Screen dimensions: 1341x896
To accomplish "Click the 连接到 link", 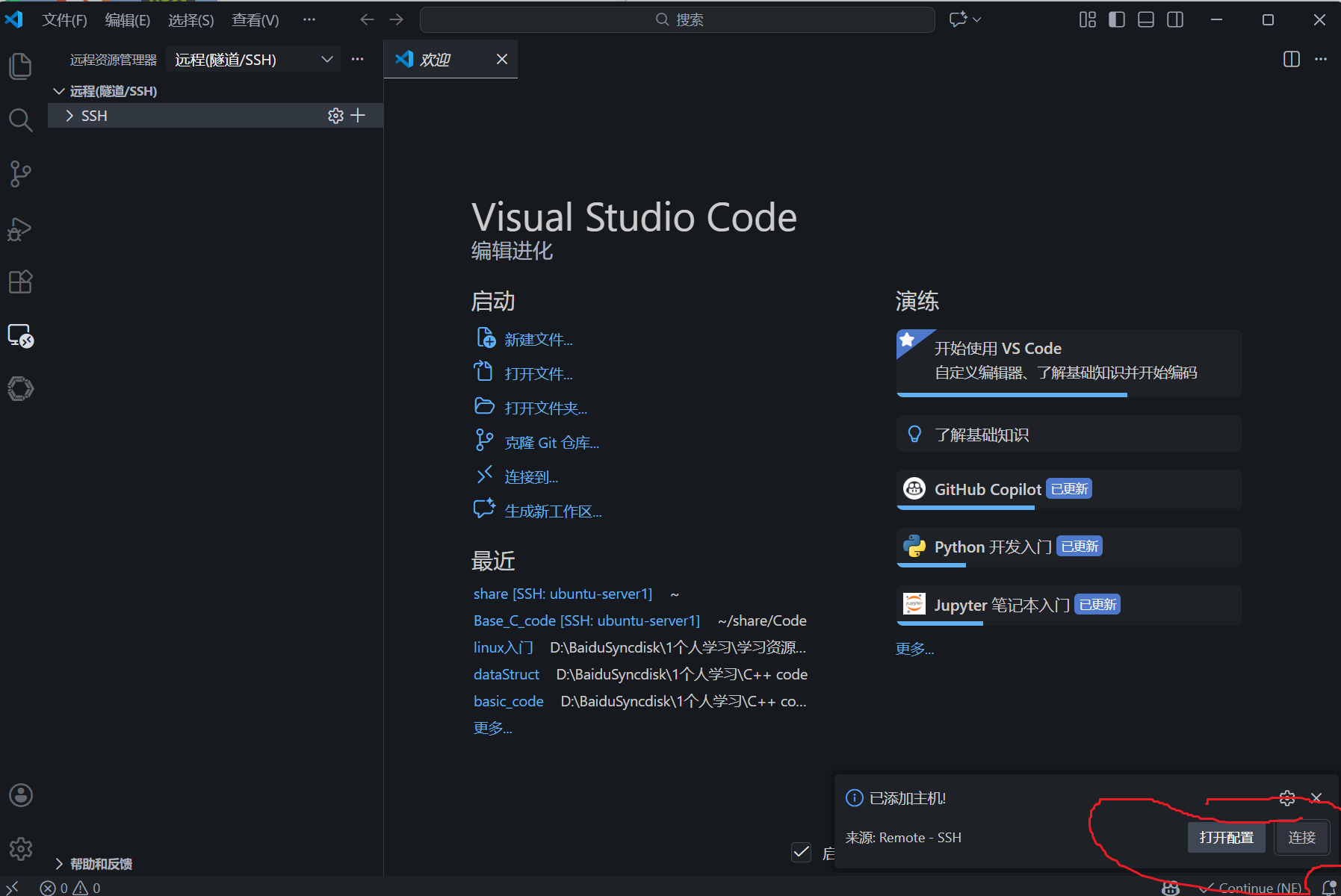I will point(531,477).
